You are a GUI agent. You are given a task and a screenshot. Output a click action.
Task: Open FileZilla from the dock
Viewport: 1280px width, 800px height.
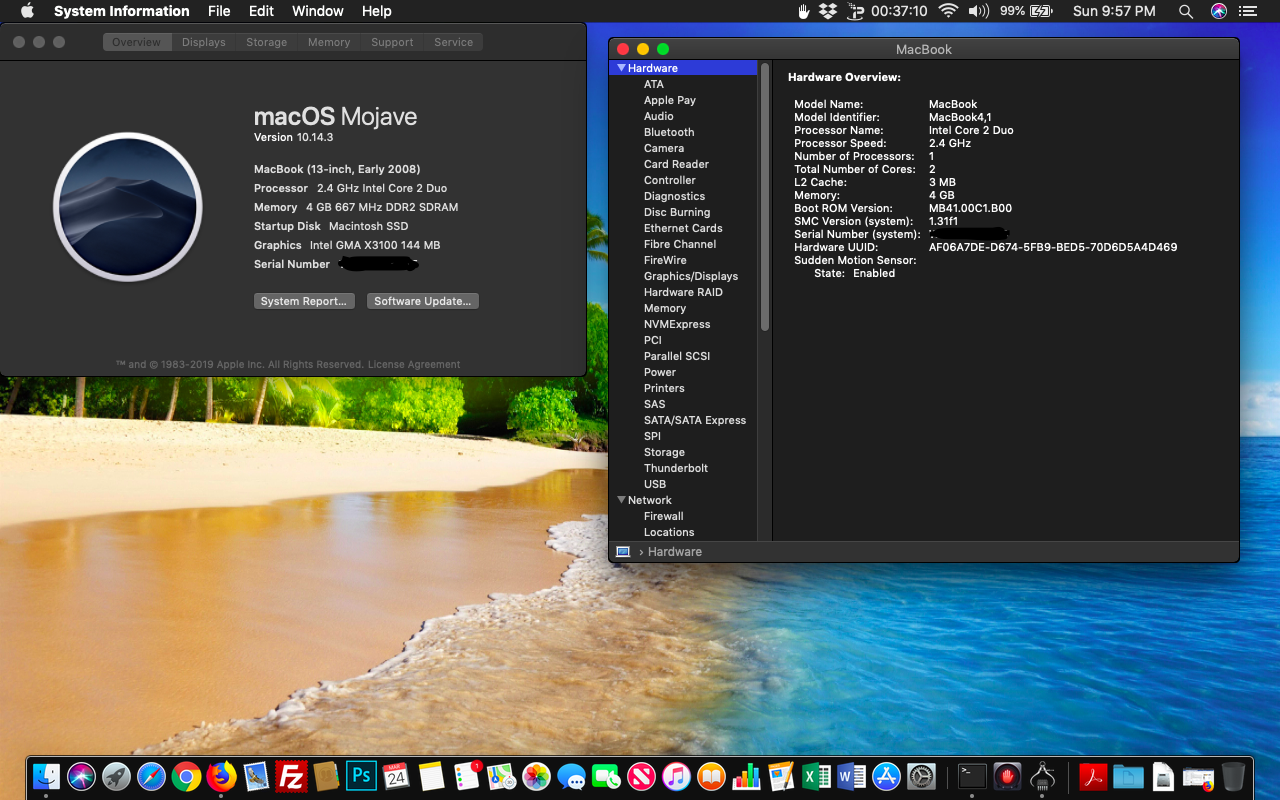click(x=291, y=776)
